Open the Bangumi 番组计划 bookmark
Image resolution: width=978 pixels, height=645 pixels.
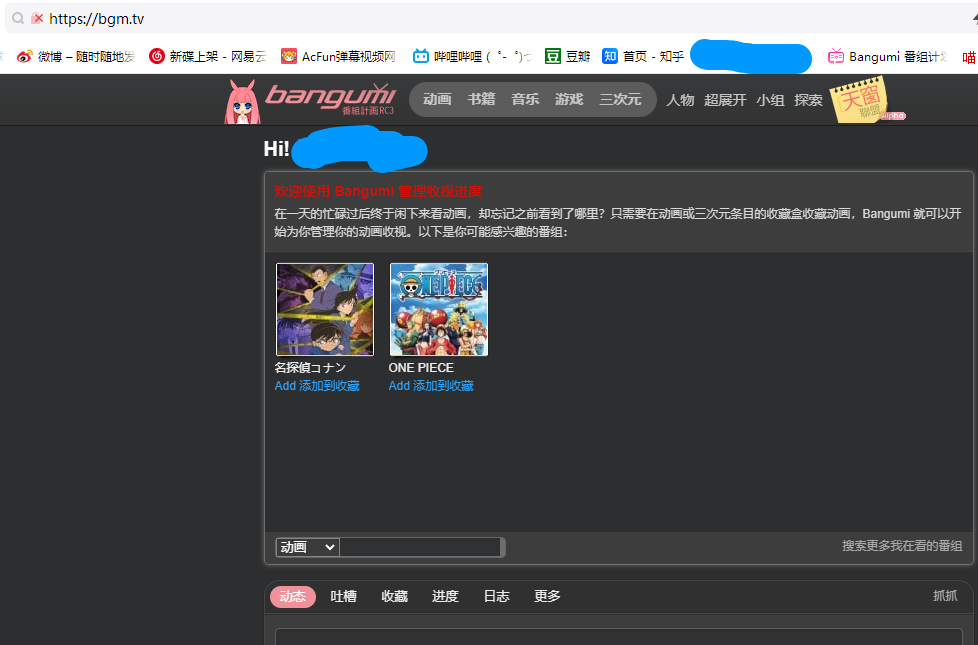888,57
